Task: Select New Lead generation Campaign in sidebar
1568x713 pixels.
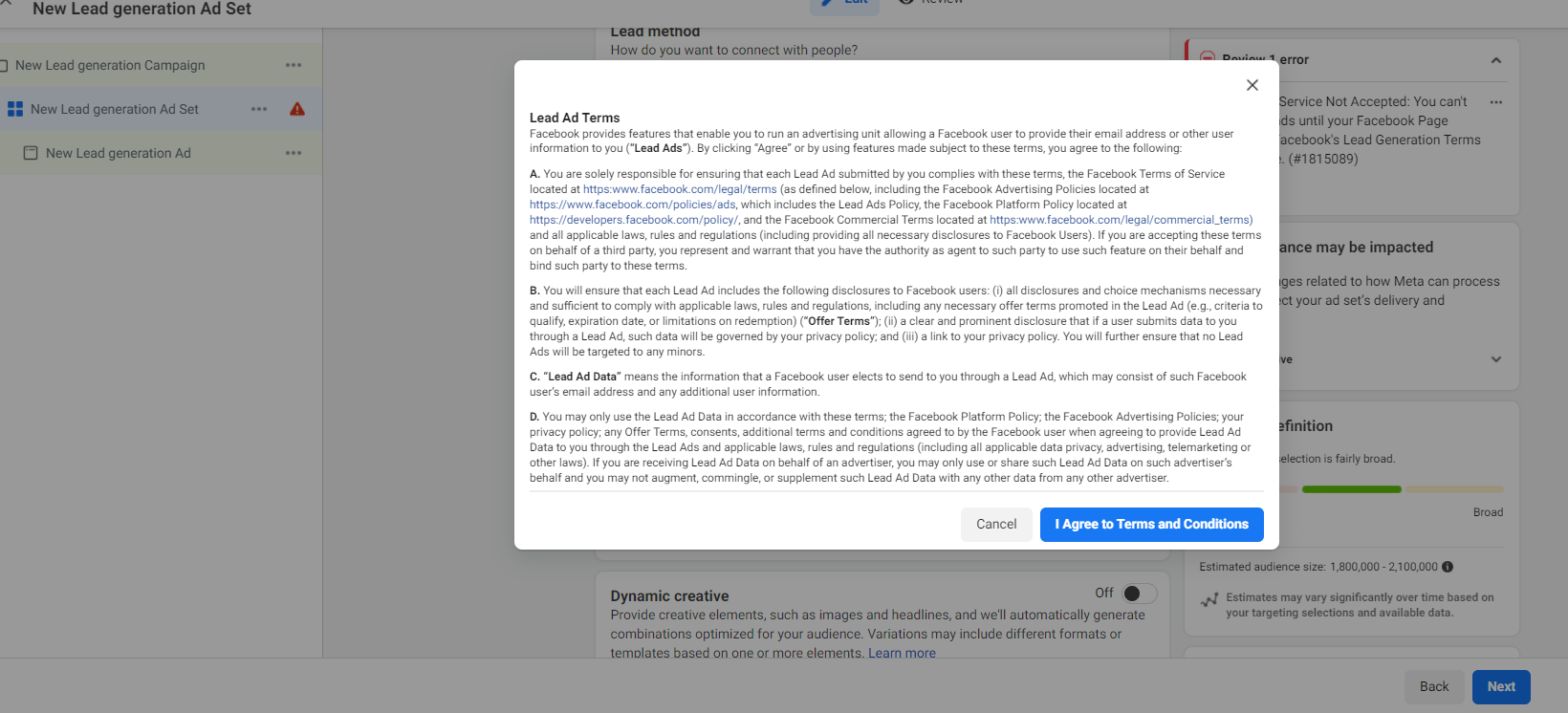Action: [110, 65]
